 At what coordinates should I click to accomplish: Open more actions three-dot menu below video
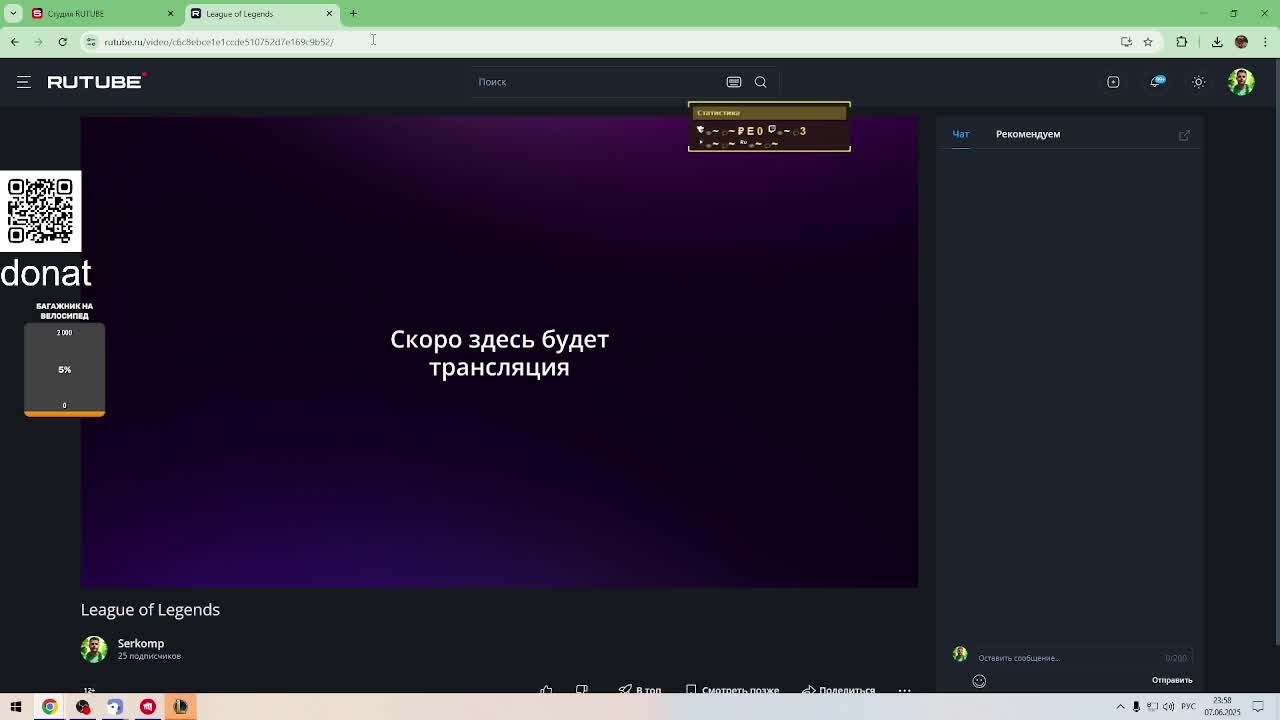[x=904, y=690]
